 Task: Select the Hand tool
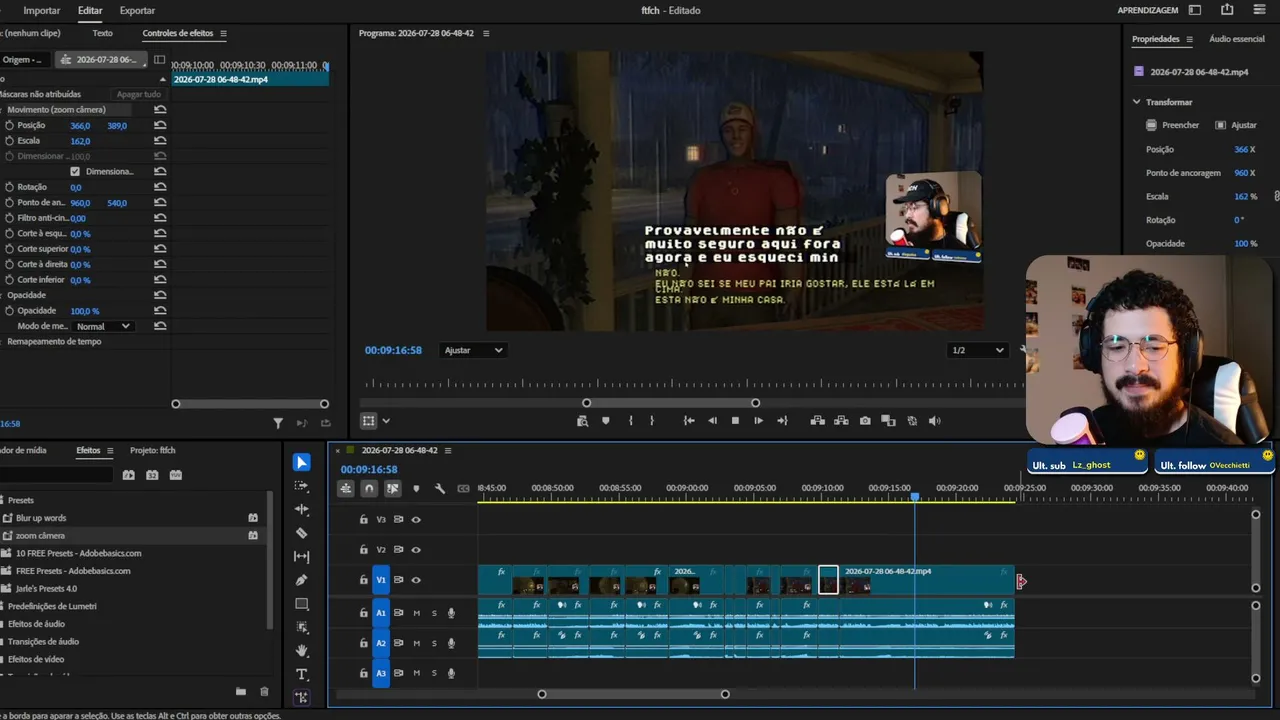coord(301,651)
